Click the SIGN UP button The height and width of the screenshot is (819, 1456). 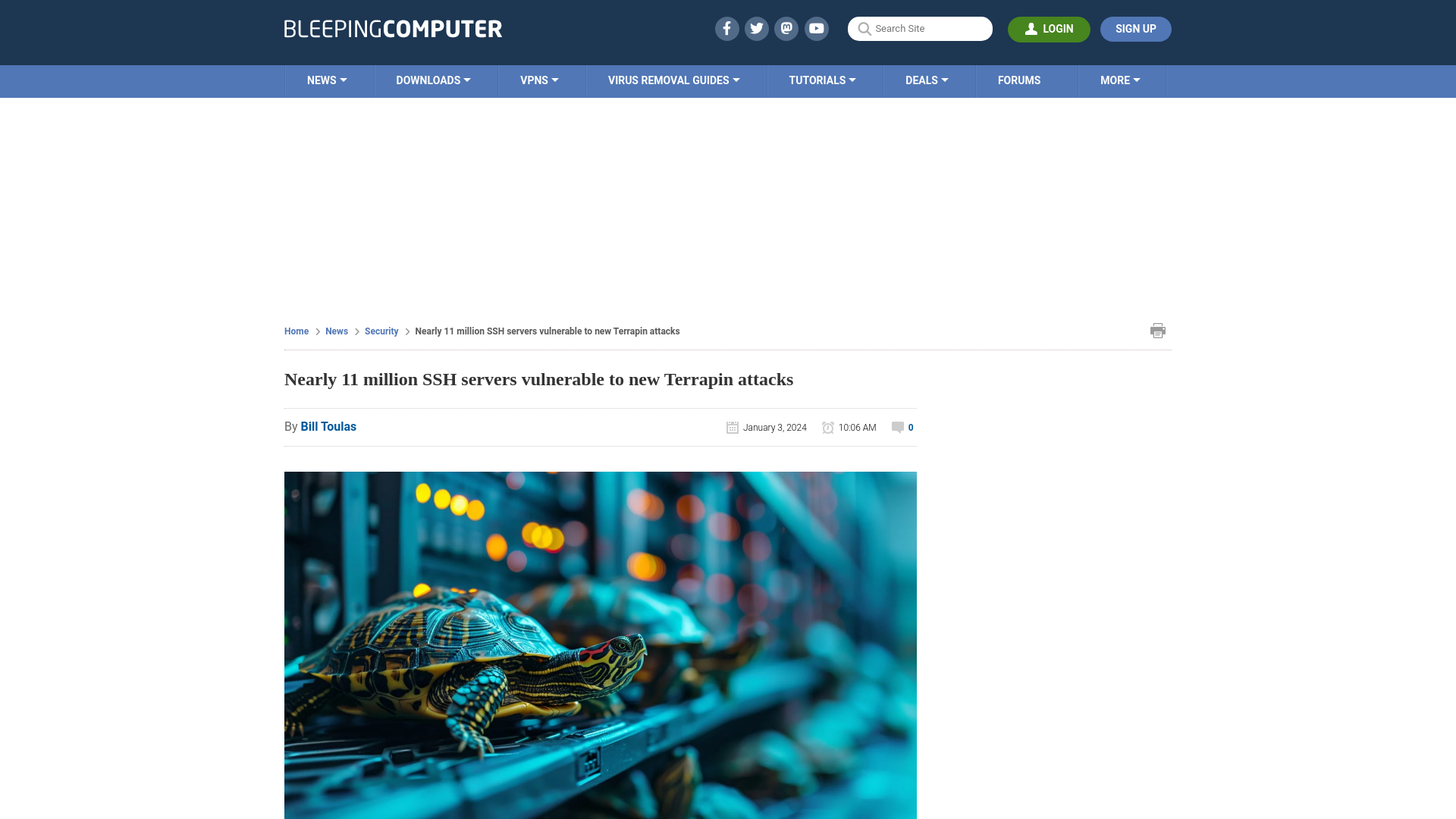(1136, 29)
